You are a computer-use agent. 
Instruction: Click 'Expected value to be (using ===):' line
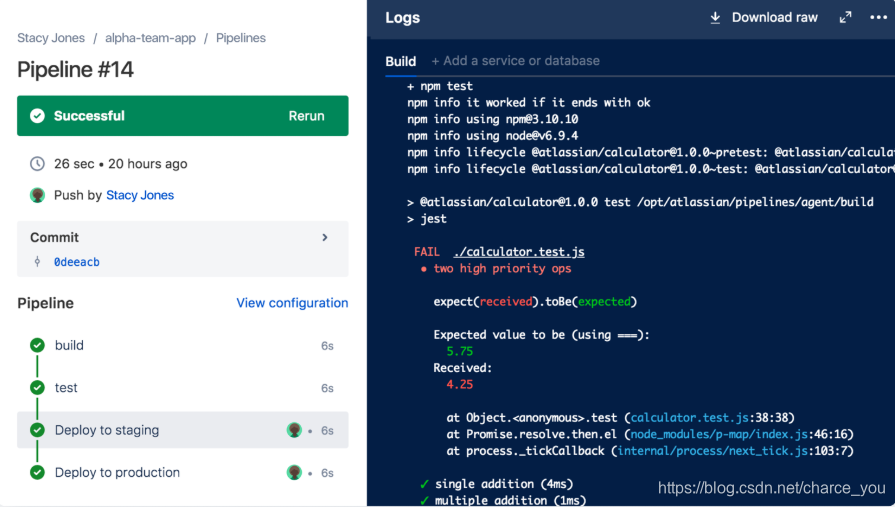coord(542,335)
